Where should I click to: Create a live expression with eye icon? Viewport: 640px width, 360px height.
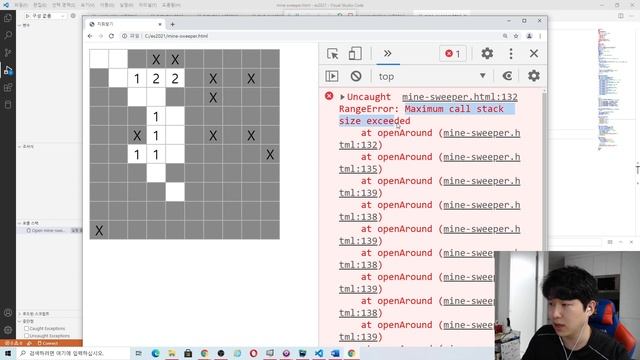pos(507,76)
